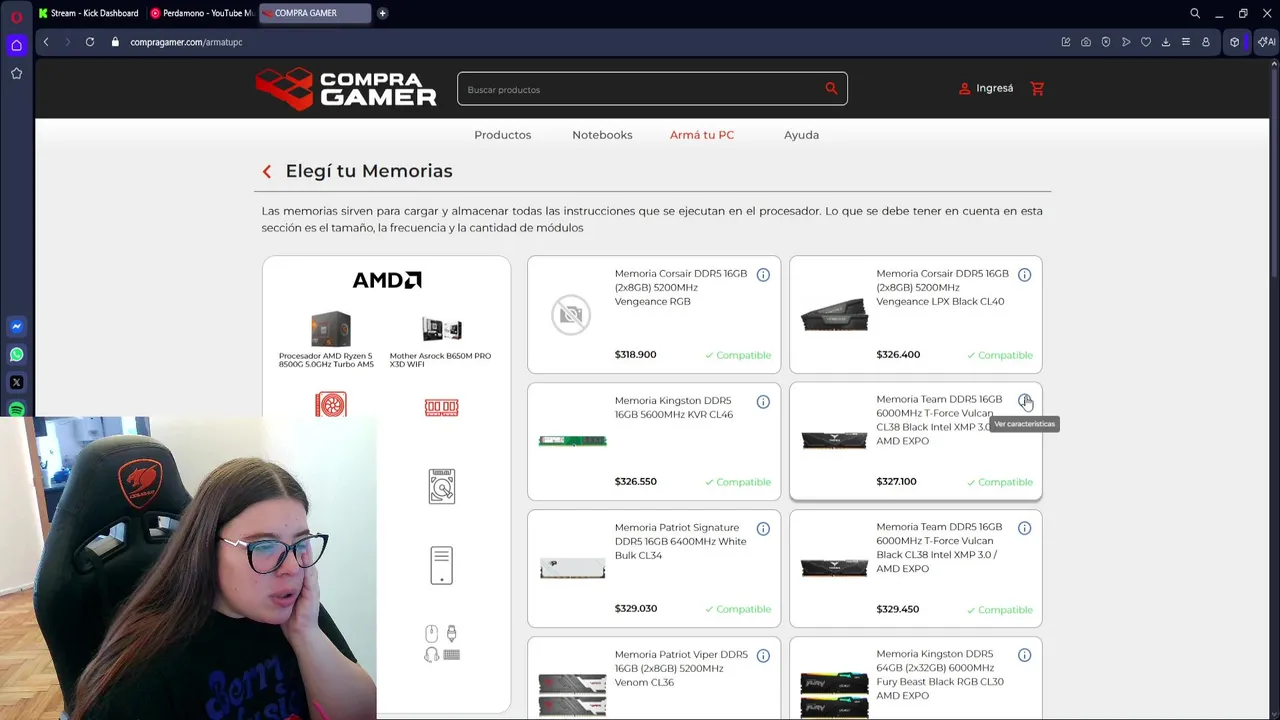Open browser profile account icon
The image size is (1280, 720).
(x=1206, y=42)
